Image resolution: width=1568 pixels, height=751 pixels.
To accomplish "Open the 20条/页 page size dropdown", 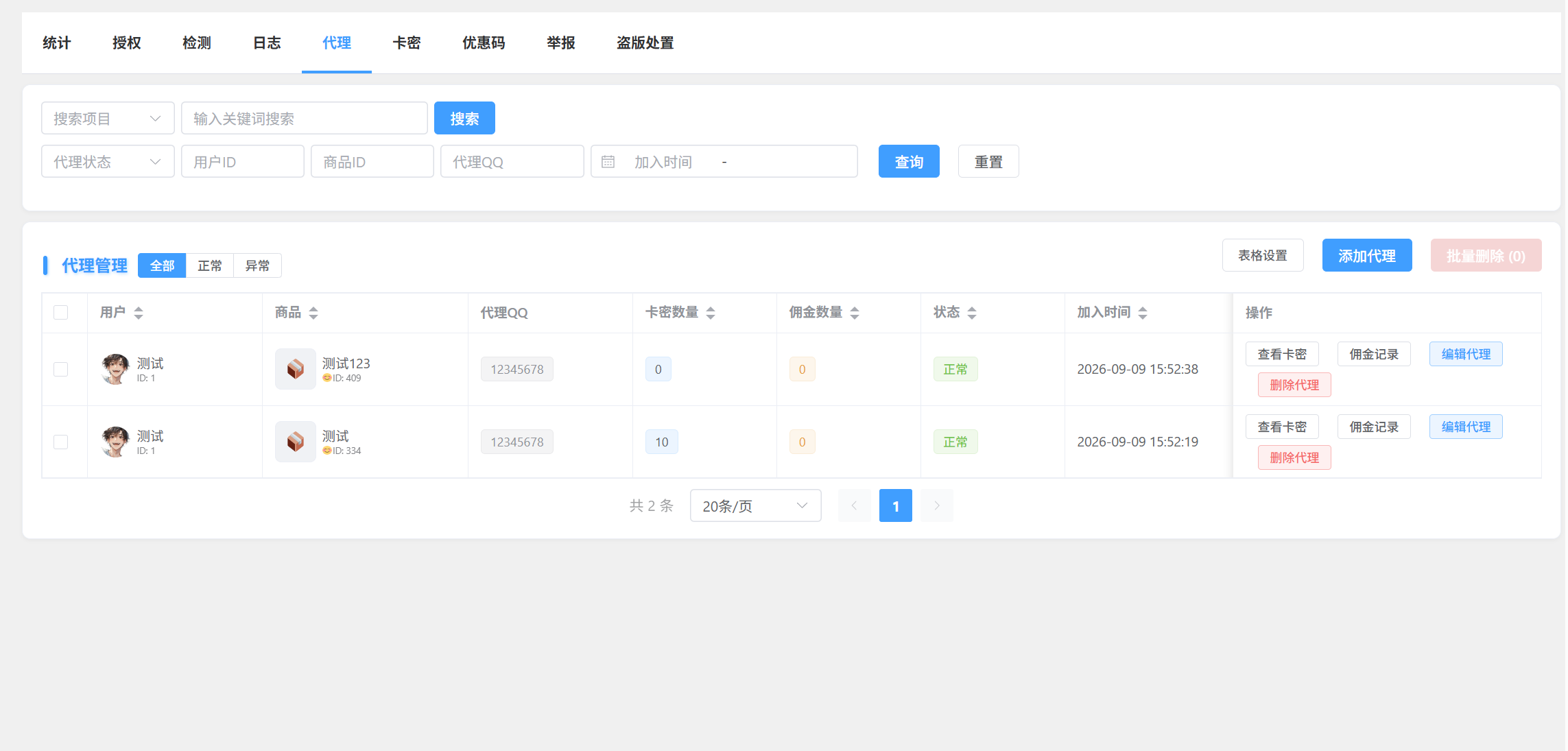I will 756,505.
